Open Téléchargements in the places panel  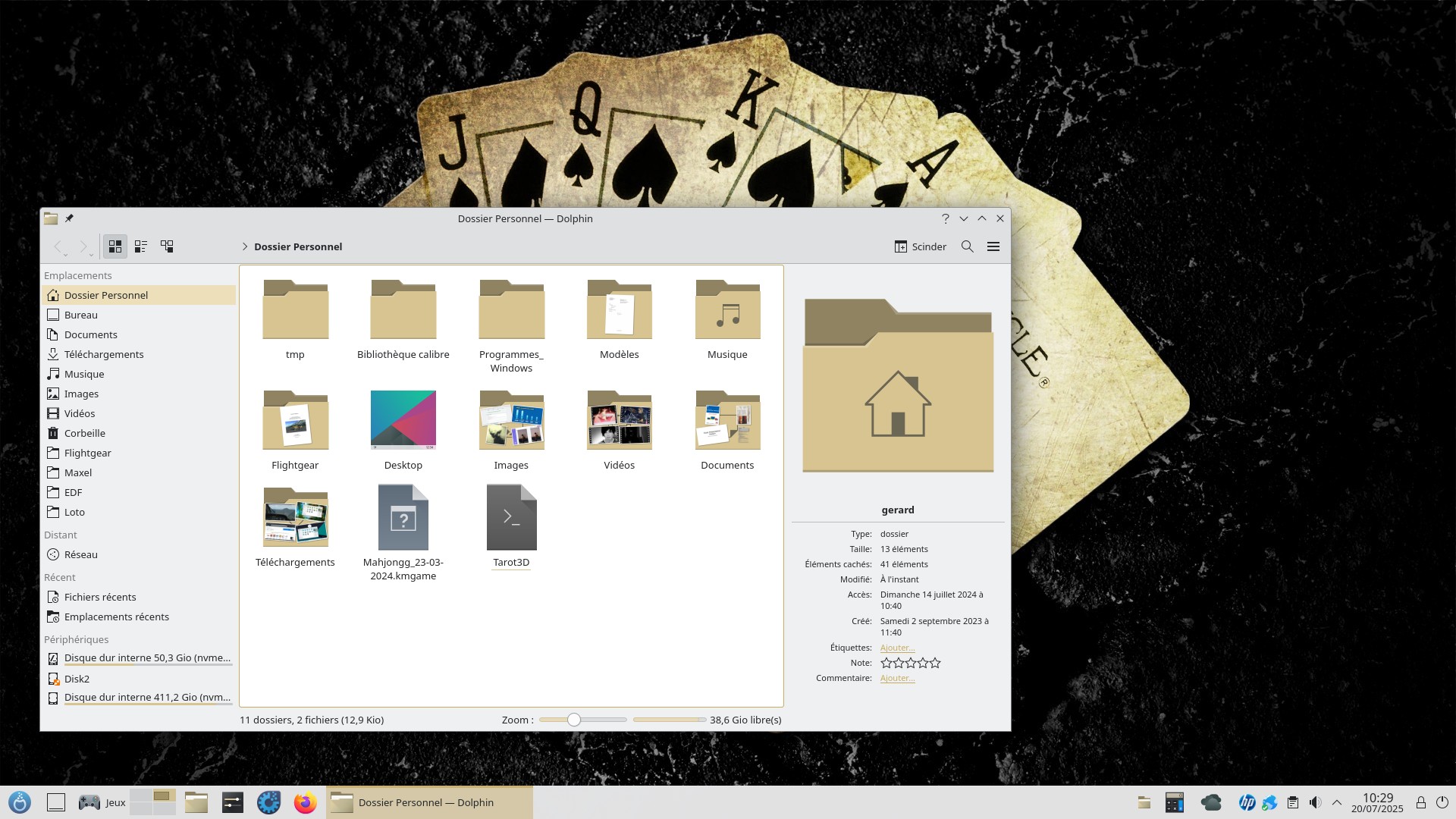click(x=140, y=354)
